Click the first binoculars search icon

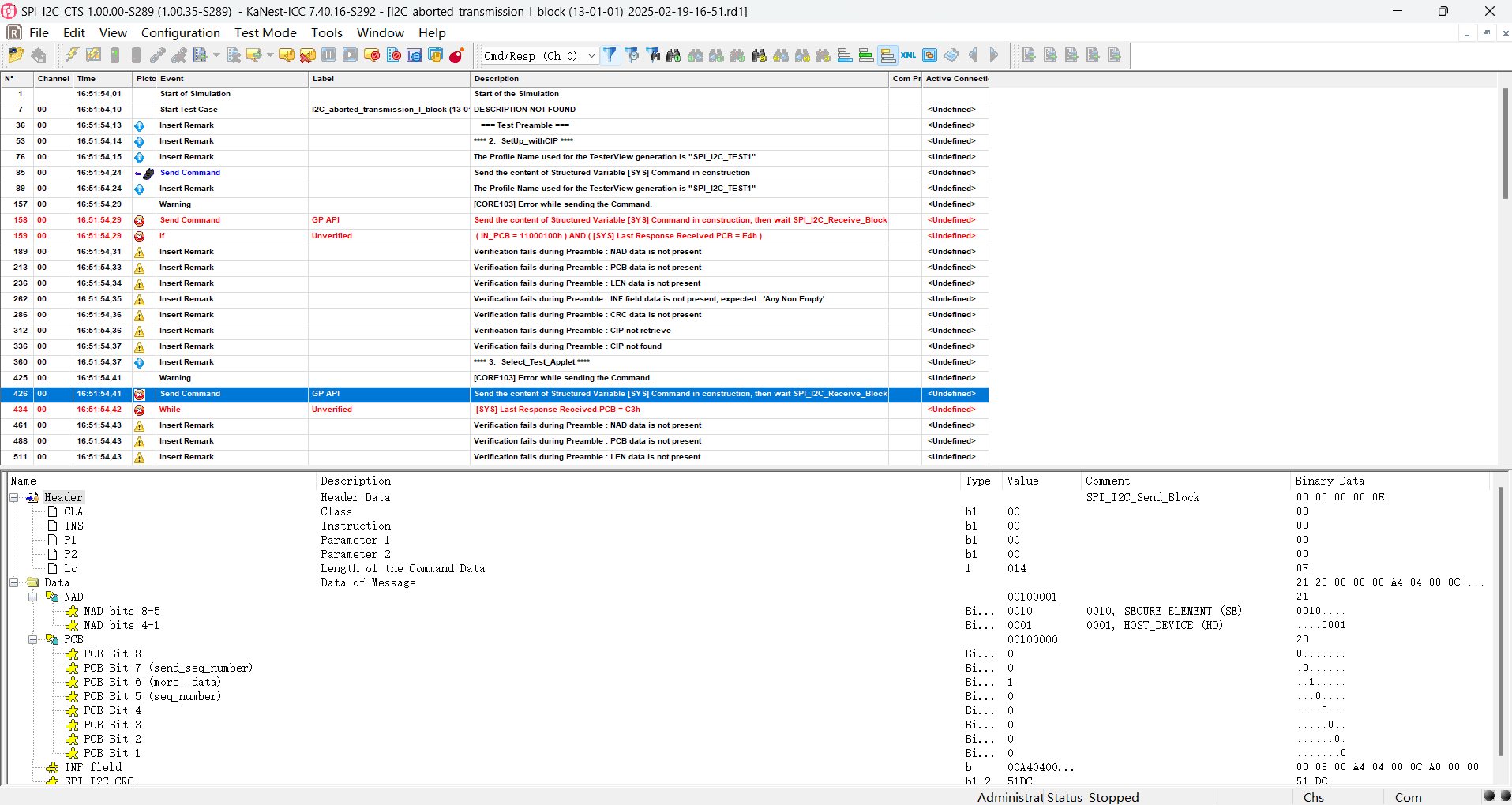coord(673,55)
